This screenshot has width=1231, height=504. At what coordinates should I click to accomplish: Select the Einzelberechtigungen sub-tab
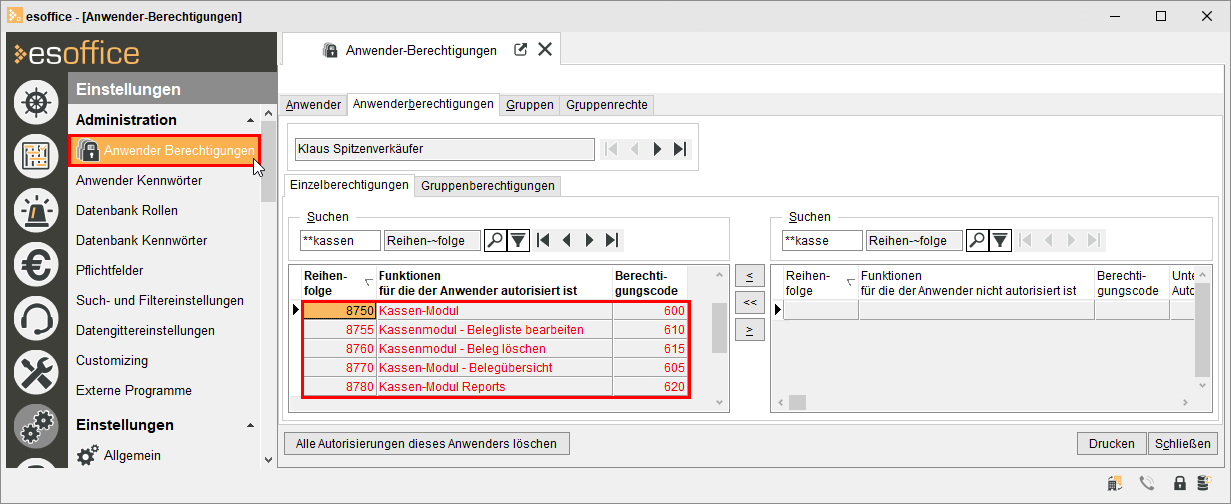[x=349, y=185]
